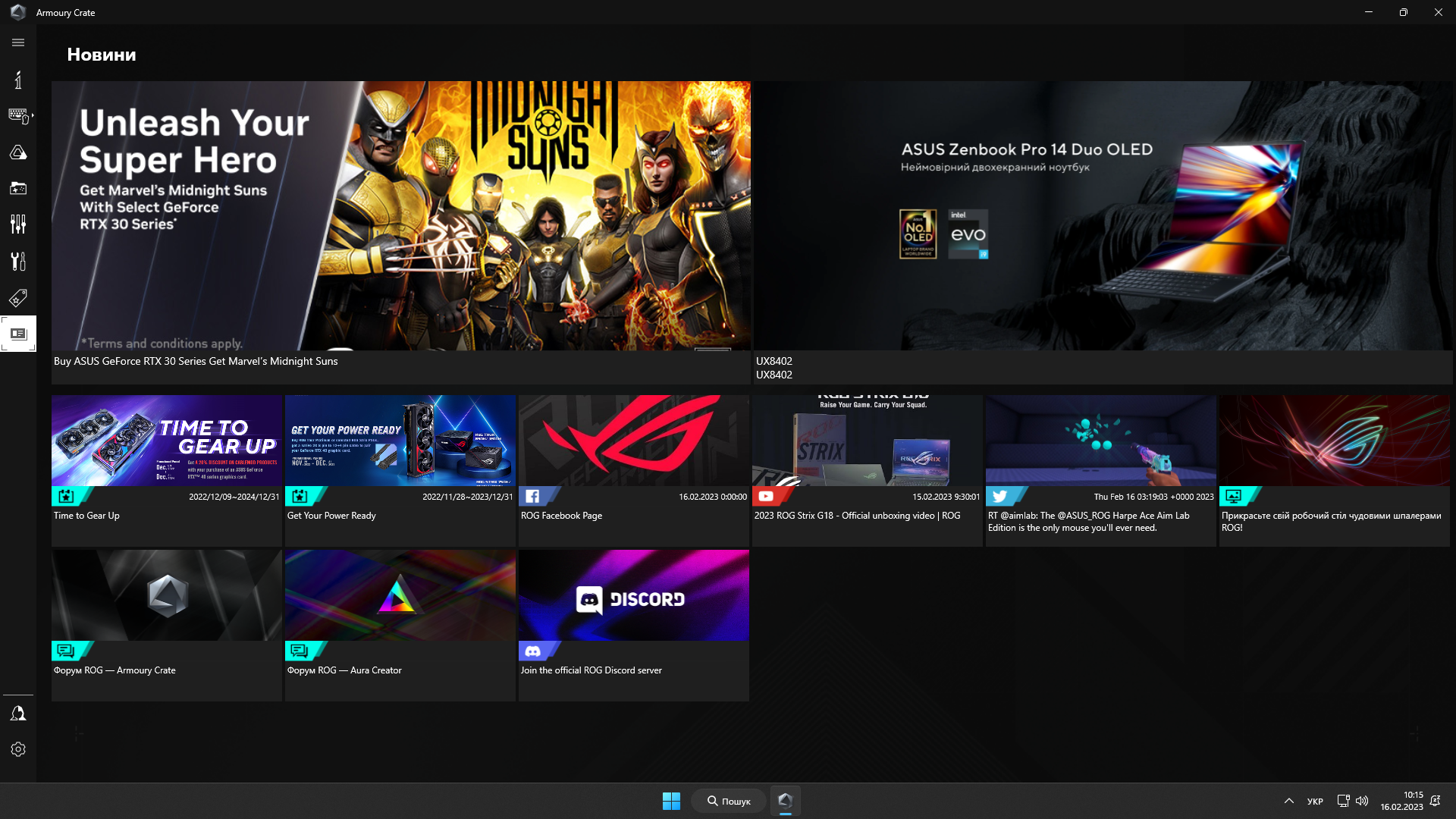Open the hamburger menu in sidebar

pyautogui.click(x=18, y=42)
